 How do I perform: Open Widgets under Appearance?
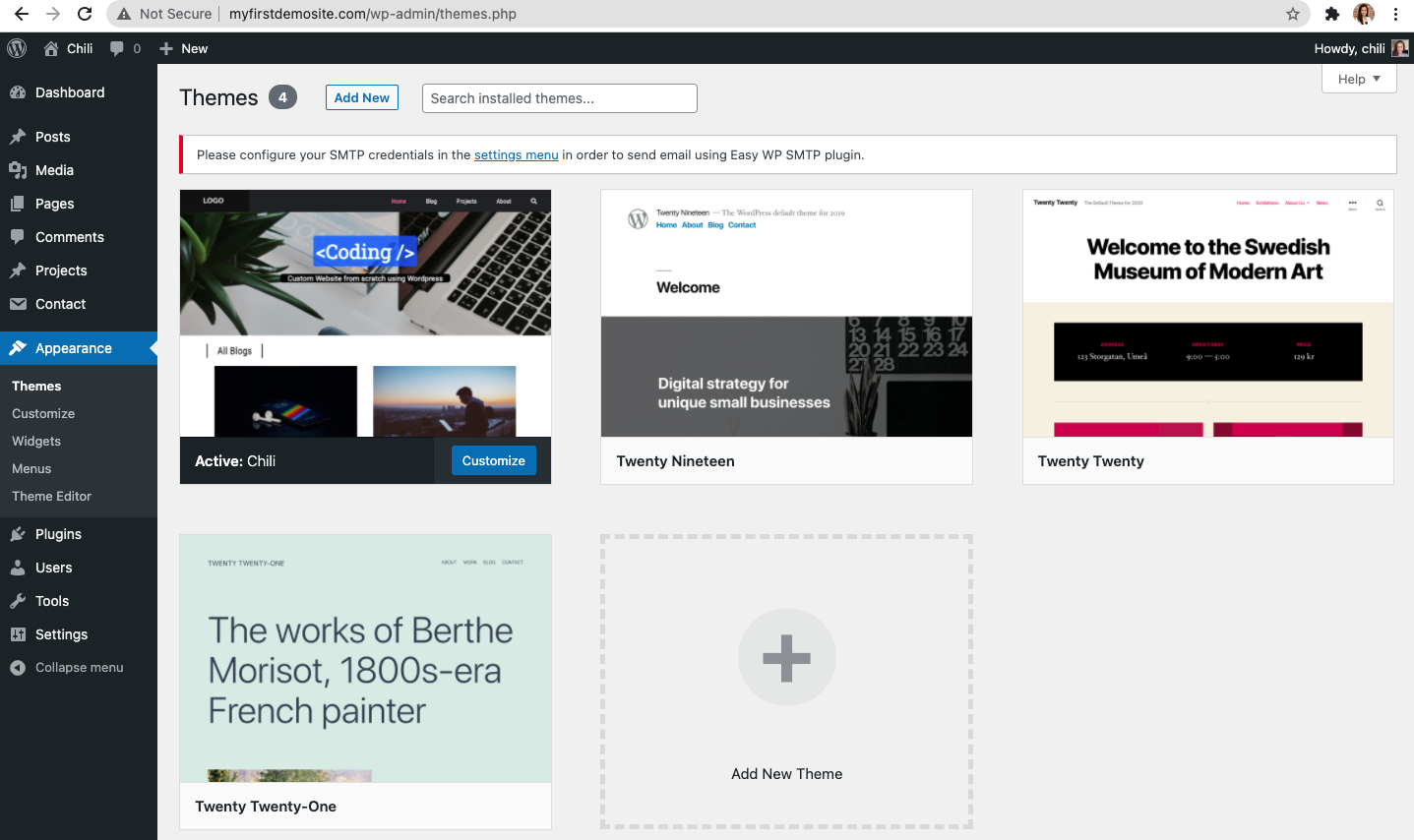pyautogui.click(x=36, y=442)
